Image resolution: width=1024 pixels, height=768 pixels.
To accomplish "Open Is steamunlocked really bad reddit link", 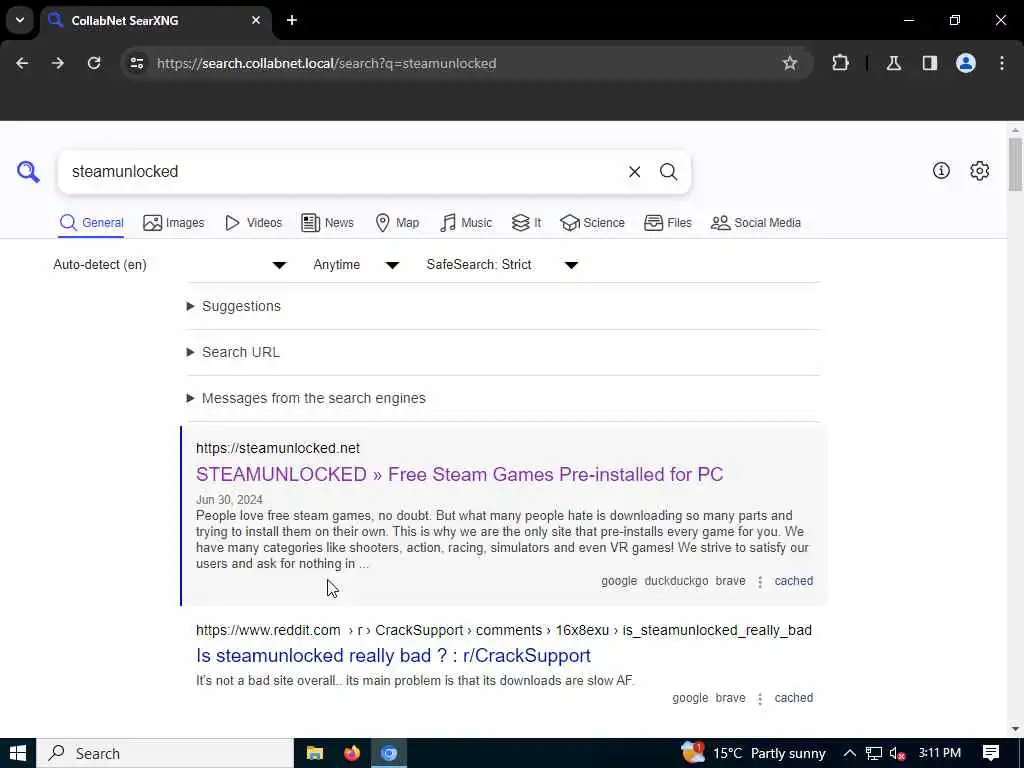I will point(393,655).
